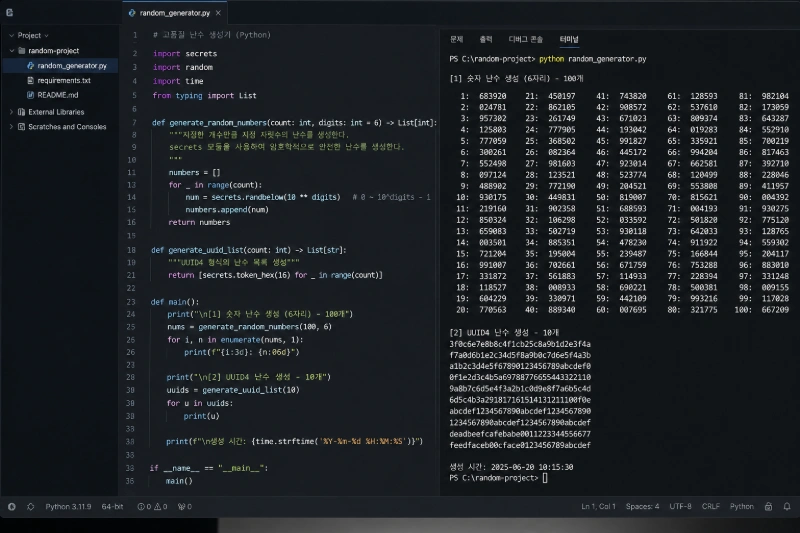Click the def generate_random_numbers function name
The height and width of the screenshot is (533, 800).
click(218, 123)
